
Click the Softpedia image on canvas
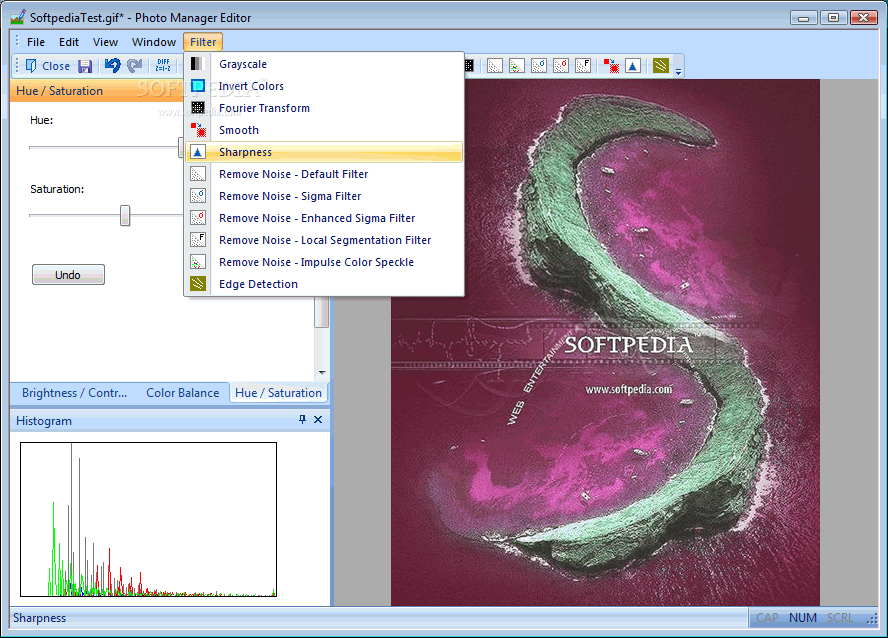[x=605, y=342]
